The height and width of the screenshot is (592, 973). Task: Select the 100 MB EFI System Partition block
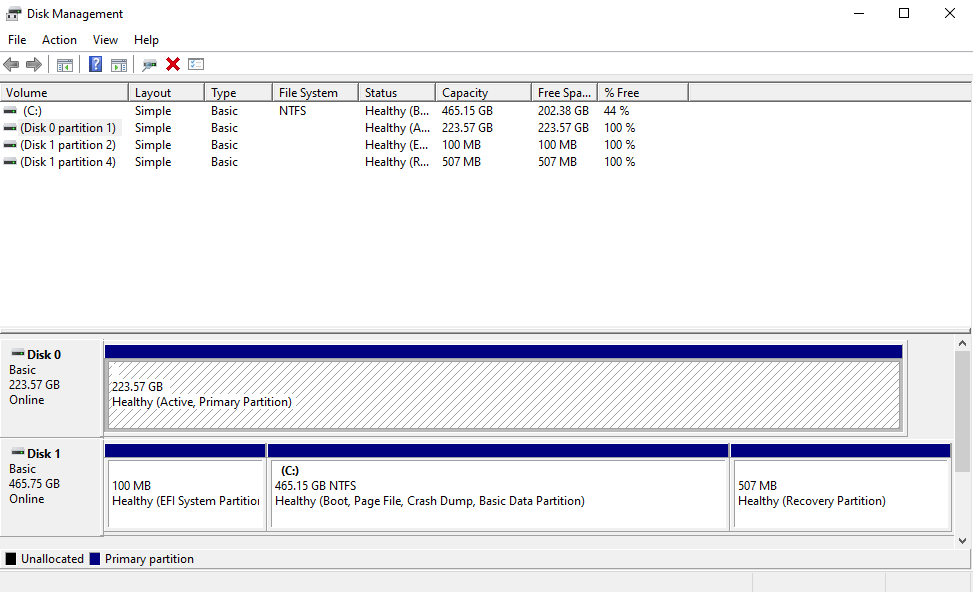tap(186, 493)
